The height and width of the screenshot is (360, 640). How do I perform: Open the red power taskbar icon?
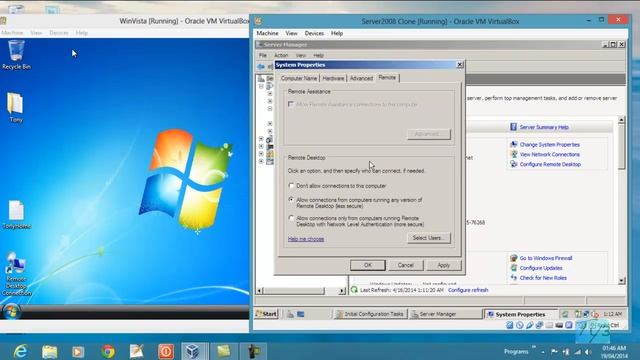pyautogui.click(x=166, y=351)
